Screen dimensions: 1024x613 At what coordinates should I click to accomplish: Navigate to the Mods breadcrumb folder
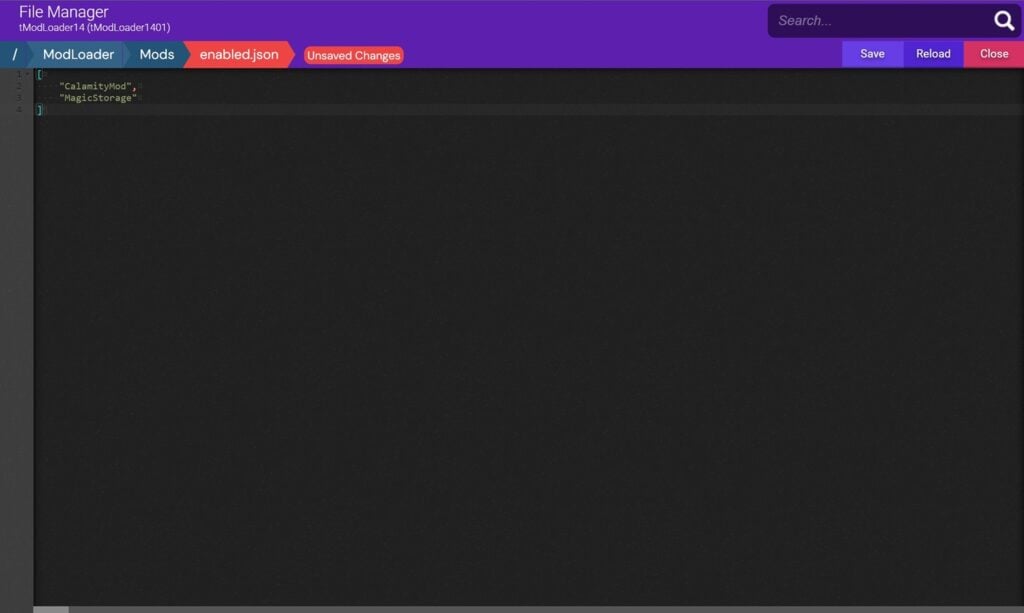tap(157, 55)
